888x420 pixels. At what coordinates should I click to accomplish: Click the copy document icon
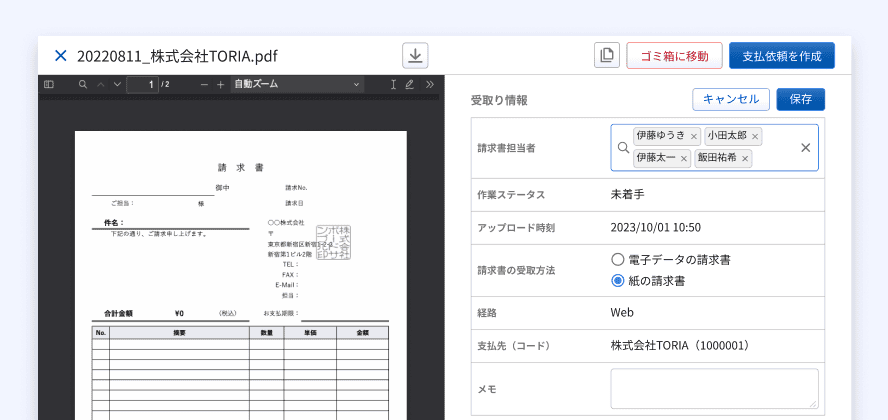pyautogui.click(x=607, y=55)
